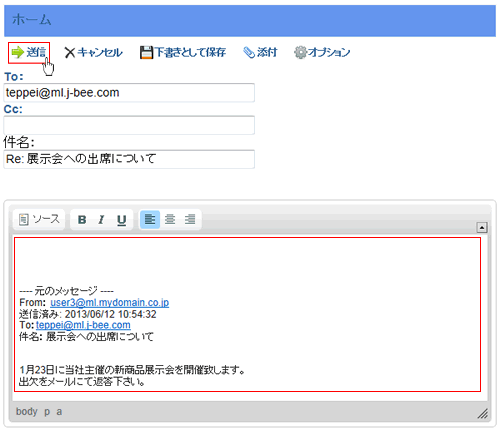Toggle italic formatting

(x=101, y=220)
